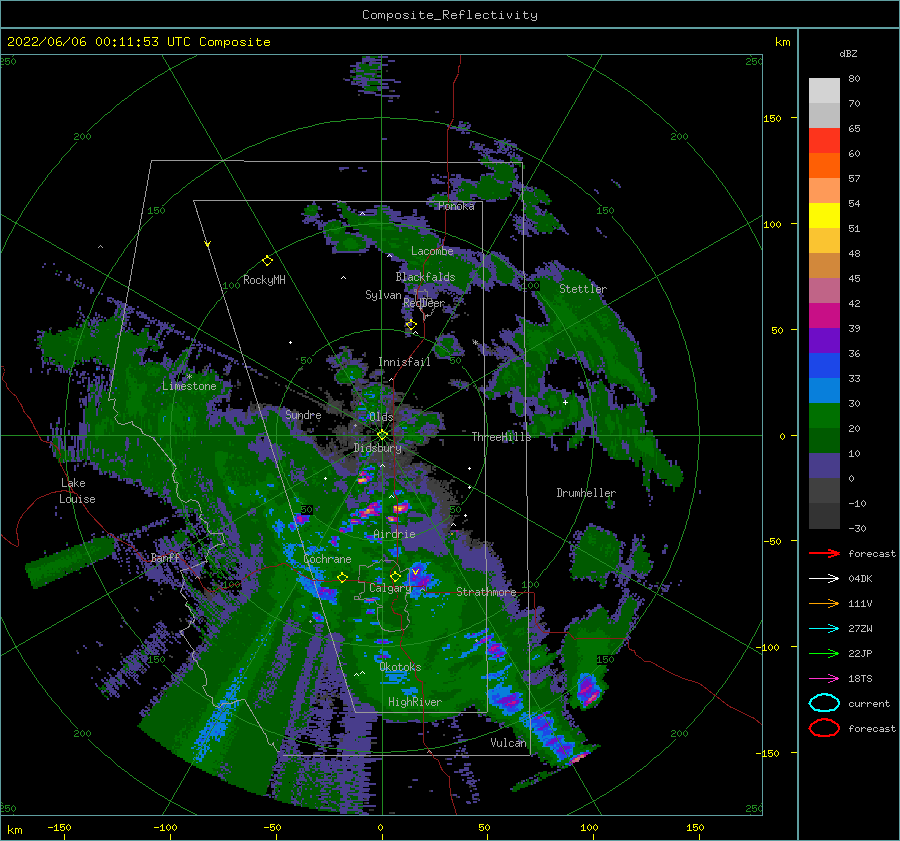
Task: Pick the purple 36–39 dBZ swatch
Action: pyautogui.click(x=824, y=341)
